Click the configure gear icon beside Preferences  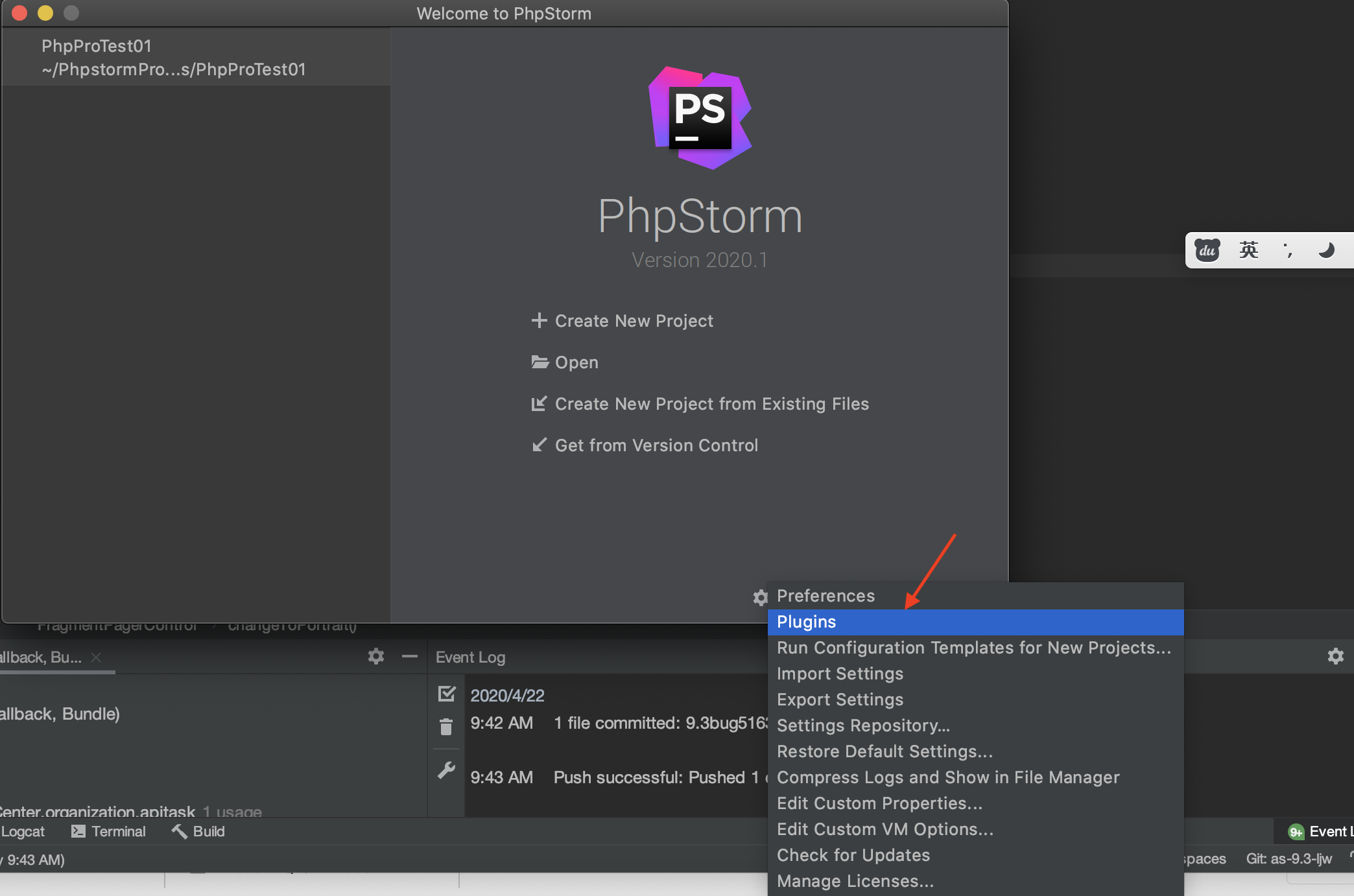760,597
